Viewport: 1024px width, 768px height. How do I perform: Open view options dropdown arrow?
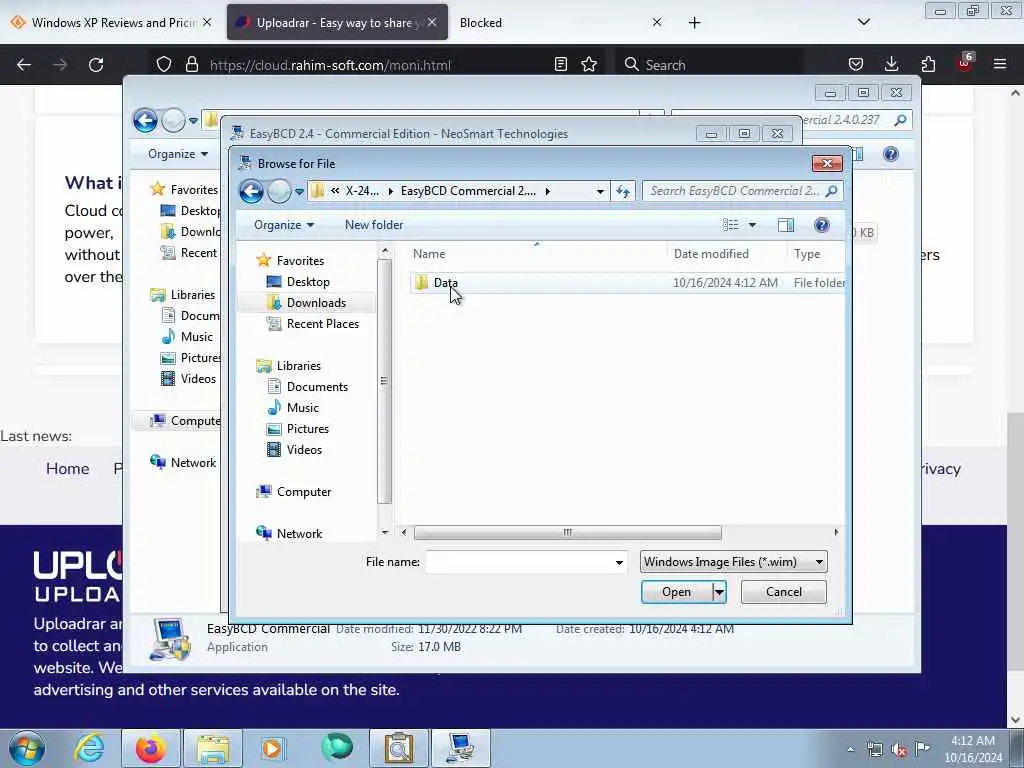752,225
